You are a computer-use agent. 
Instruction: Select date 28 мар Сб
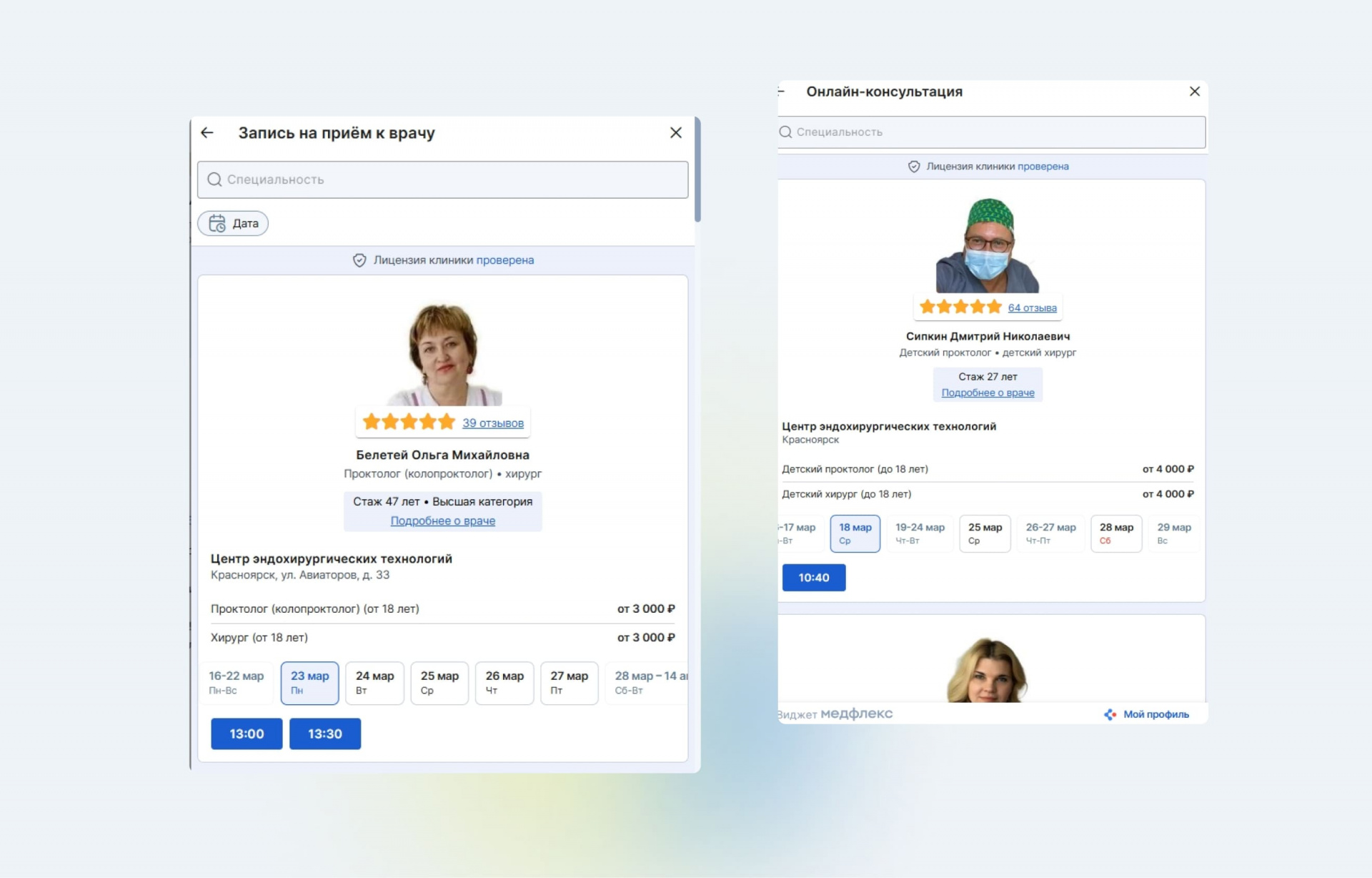tap(1116, 533)
